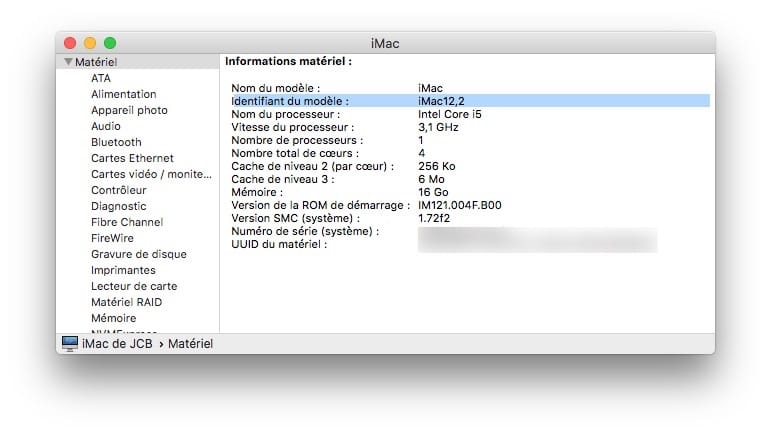
Task: Click 'IM121.004F.B00' boot ROM value
Action: (460, 205)
